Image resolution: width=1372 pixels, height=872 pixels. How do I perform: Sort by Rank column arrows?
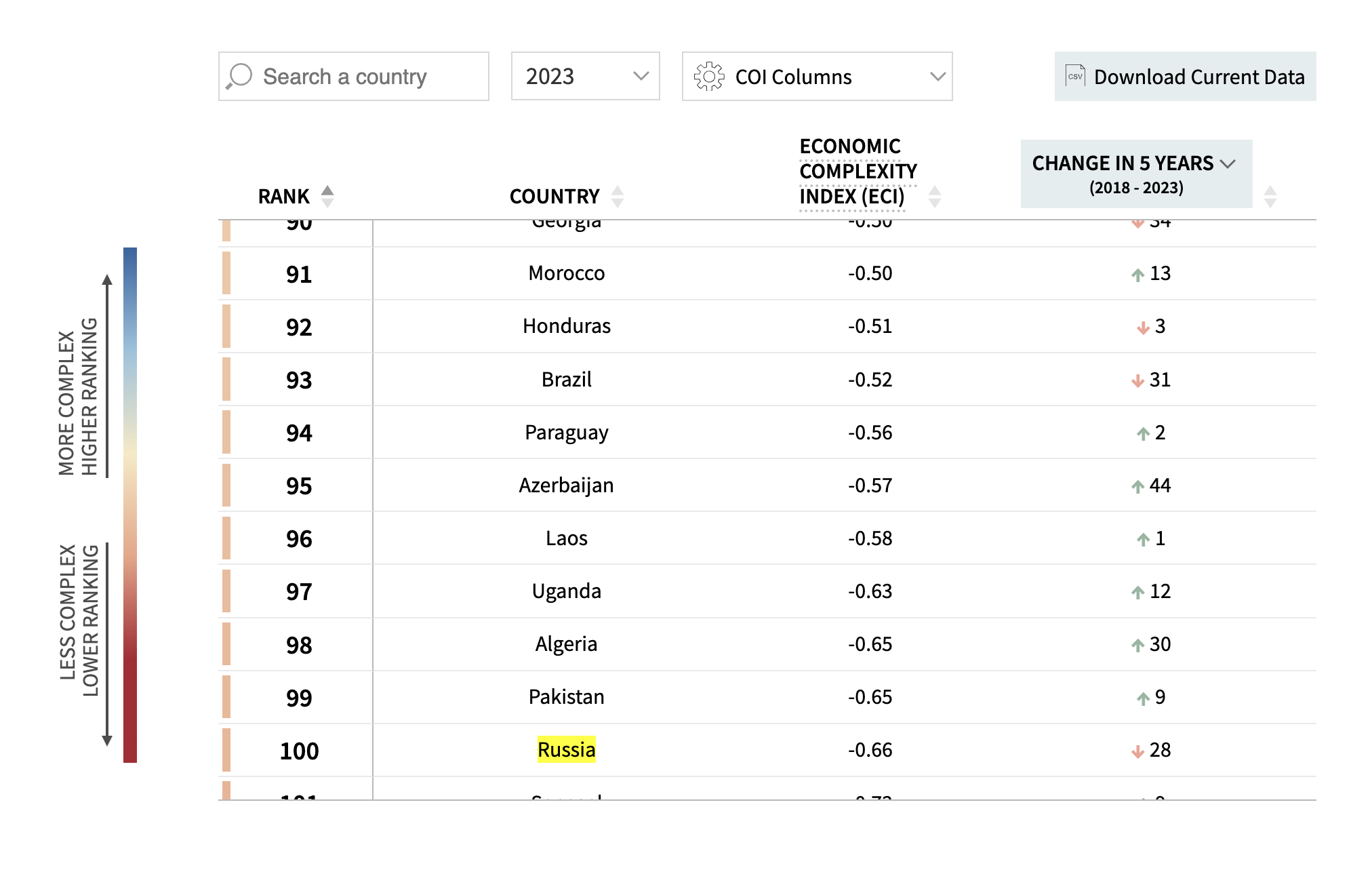[327, 197]
